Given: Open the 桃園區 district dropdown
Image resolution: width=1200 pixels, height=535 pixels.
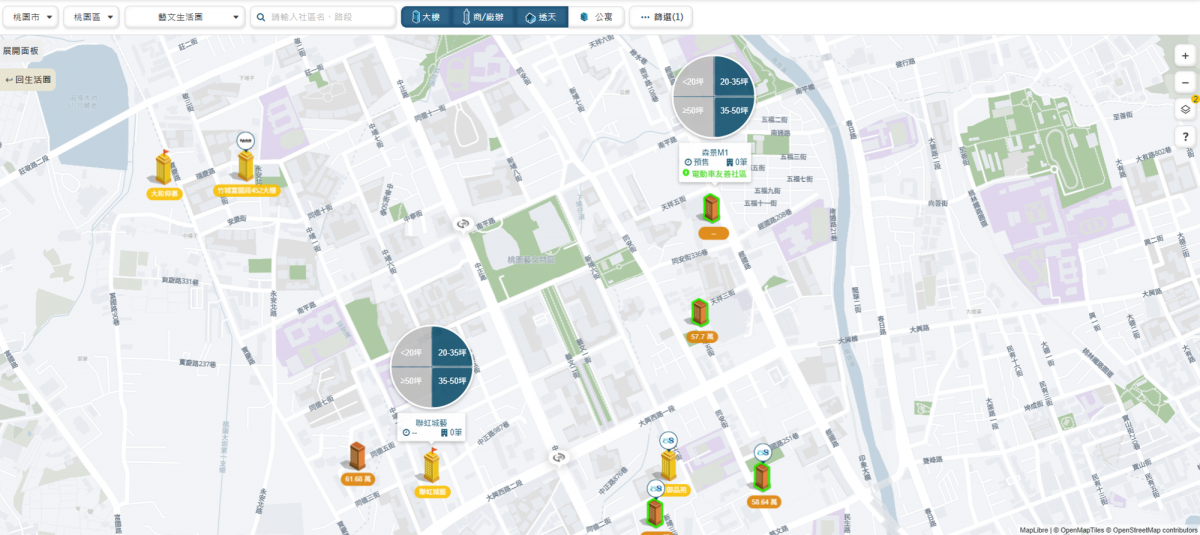Looking at the screenshot, I should (91, 17).
